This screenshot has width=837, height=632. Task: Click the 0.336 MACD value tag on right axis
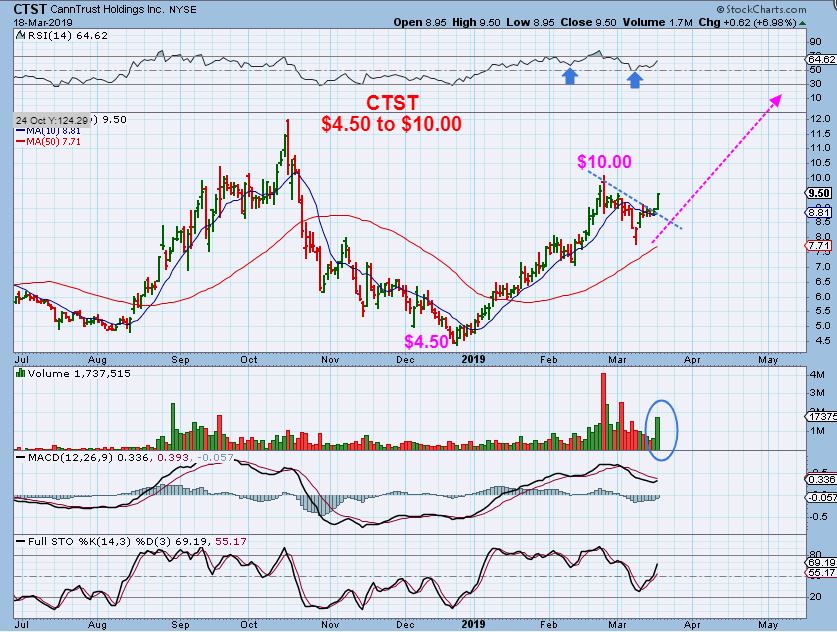822,479
